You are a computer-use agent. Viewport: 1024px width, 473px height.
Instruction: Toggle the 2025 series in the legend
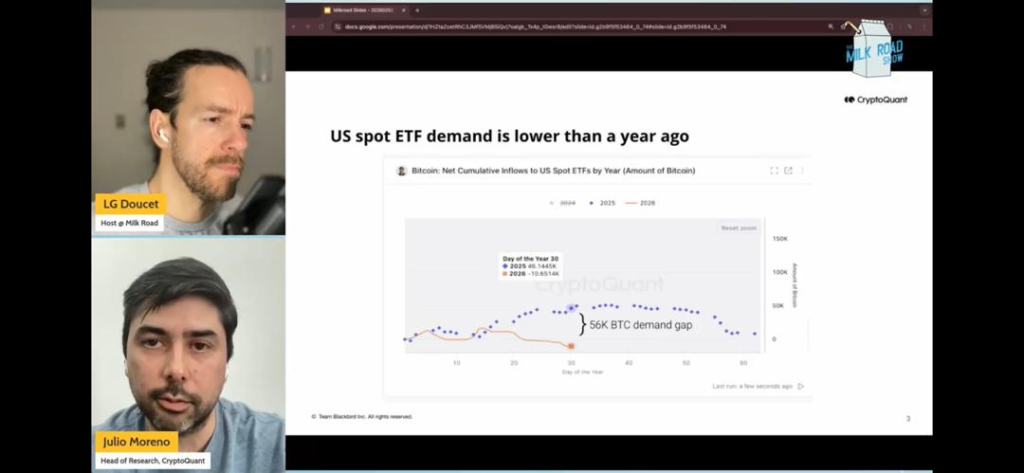pos(602,203)
